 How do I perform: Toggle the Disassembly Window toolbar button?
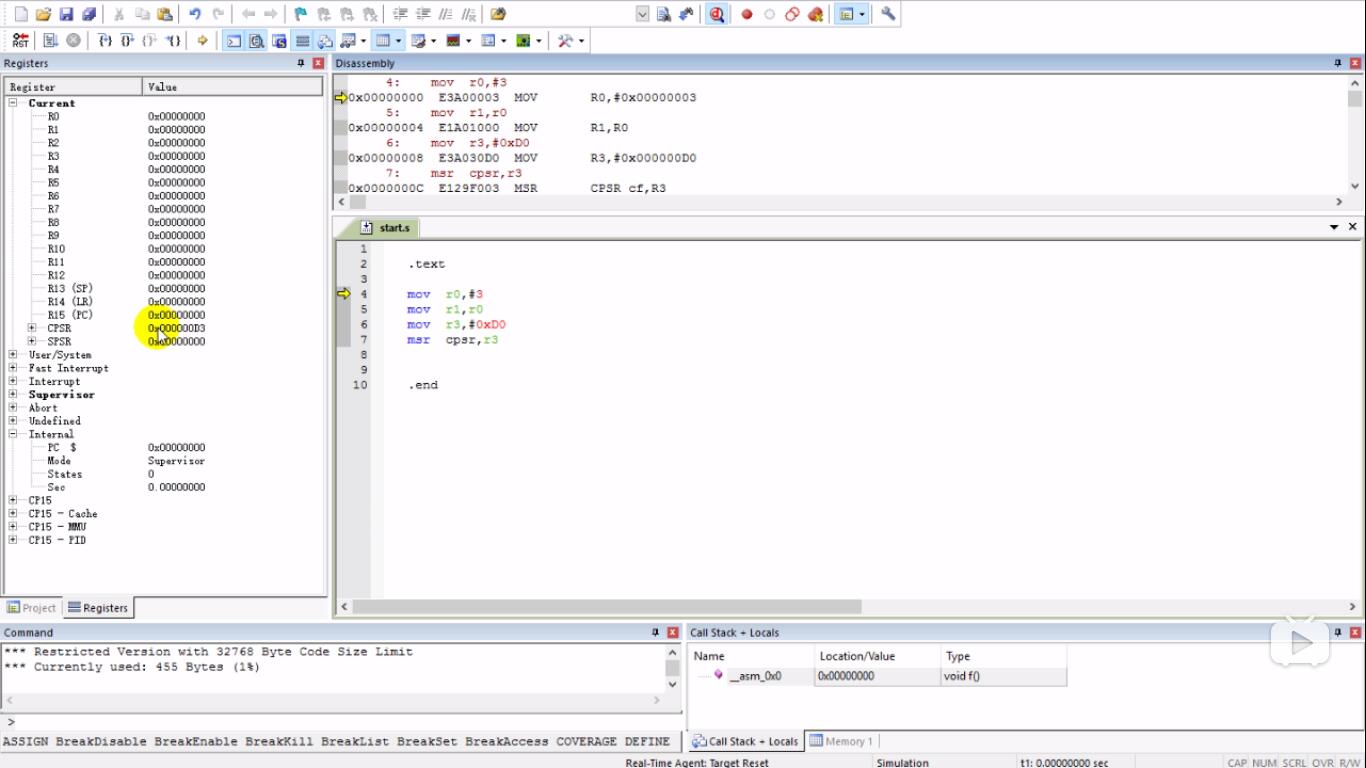(x=256, y=41)
